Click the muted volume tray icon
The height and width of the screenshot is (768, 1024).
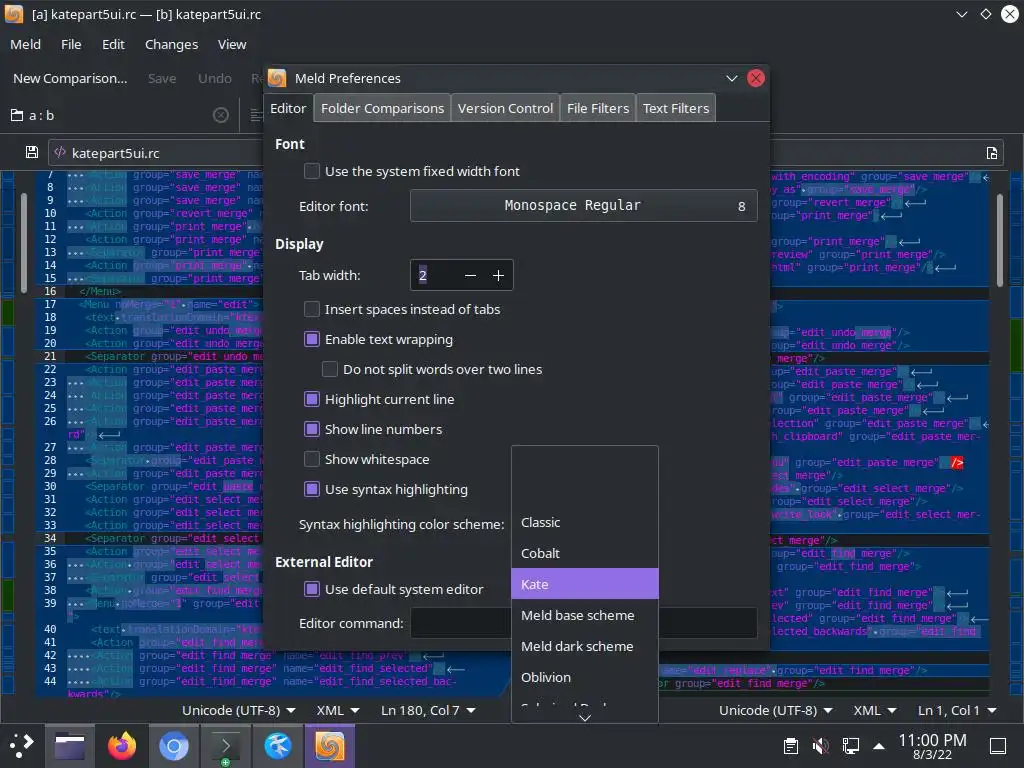point(820,746)
